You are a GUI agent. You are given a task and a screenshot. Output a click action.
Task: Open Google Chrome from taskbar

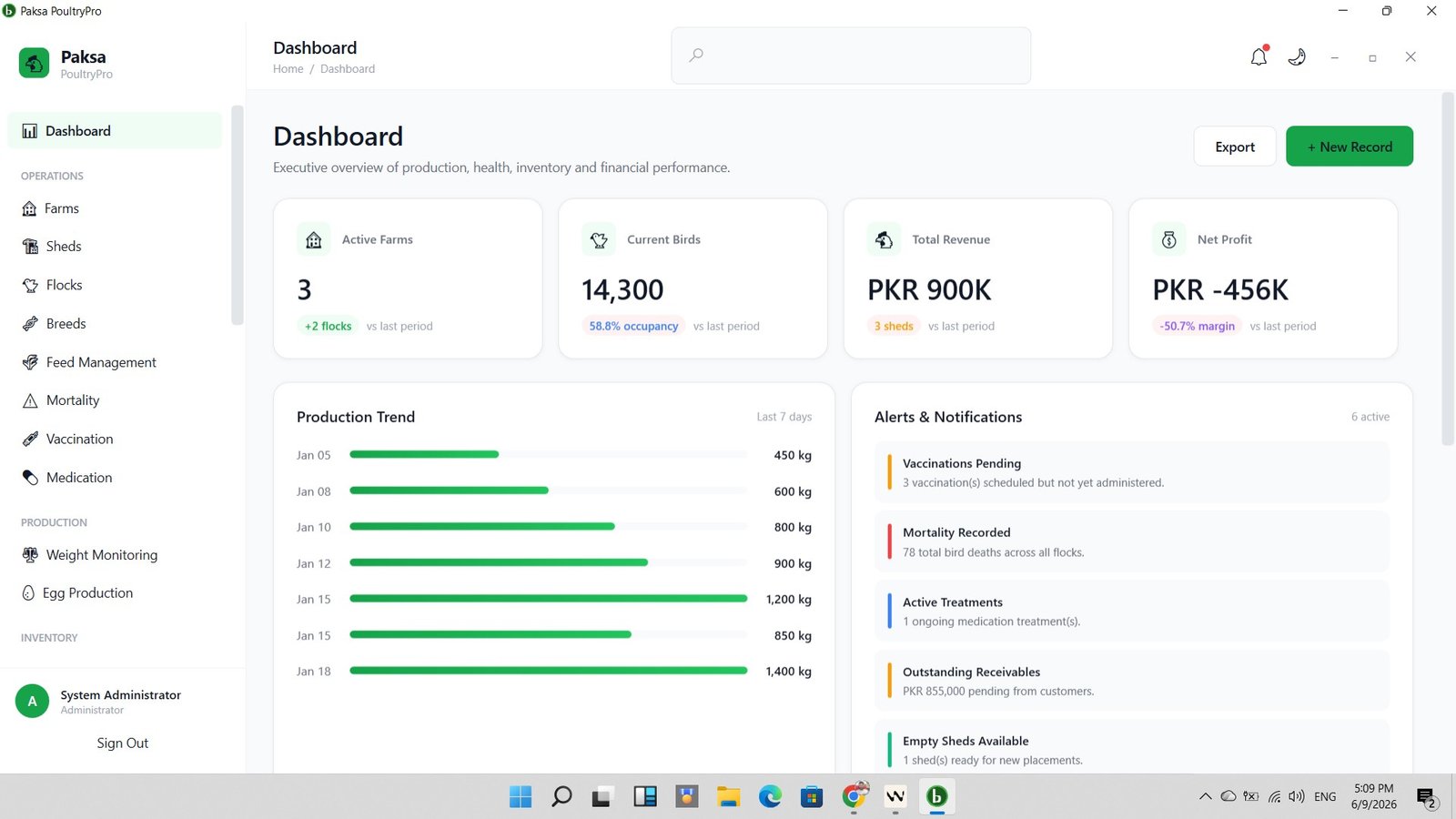[854, 797]
